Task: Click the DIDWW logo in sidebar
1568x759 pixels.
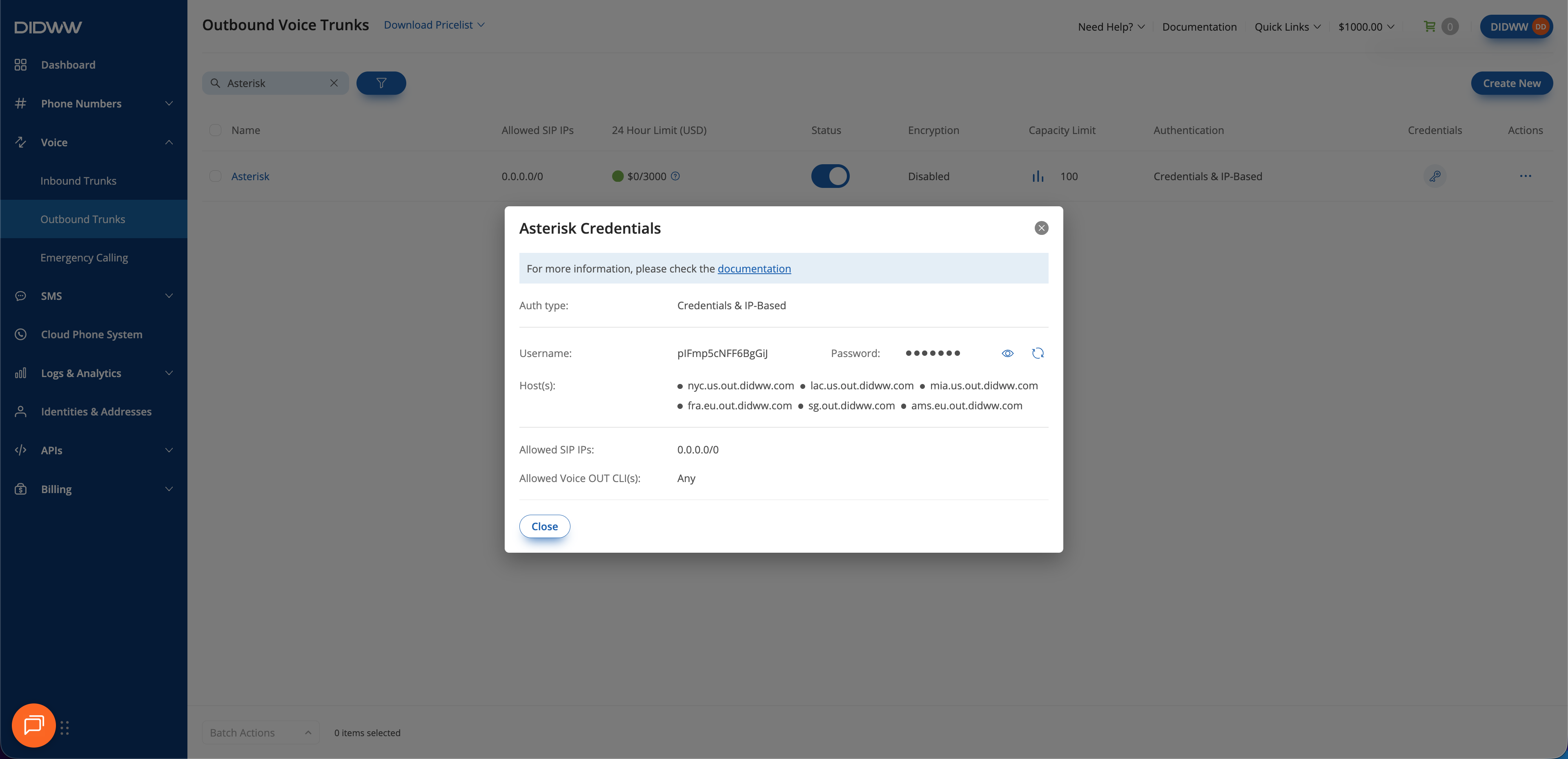Action: [x=48, y=27]
